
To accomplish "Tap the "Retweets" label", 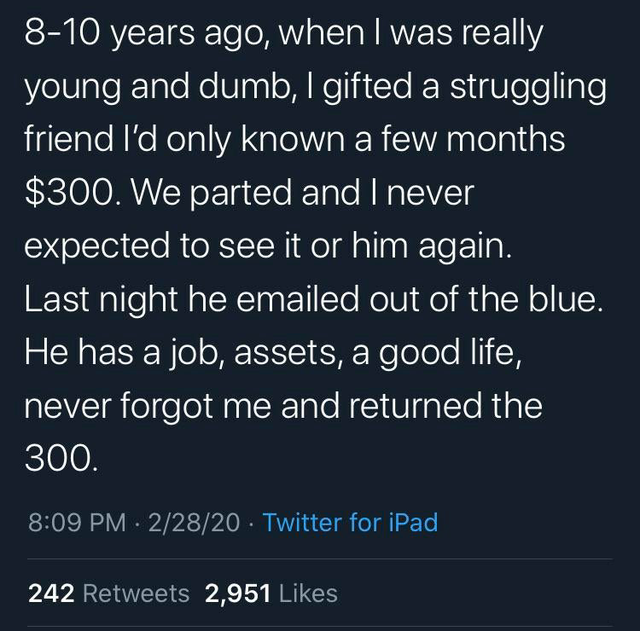I will 135,593.
